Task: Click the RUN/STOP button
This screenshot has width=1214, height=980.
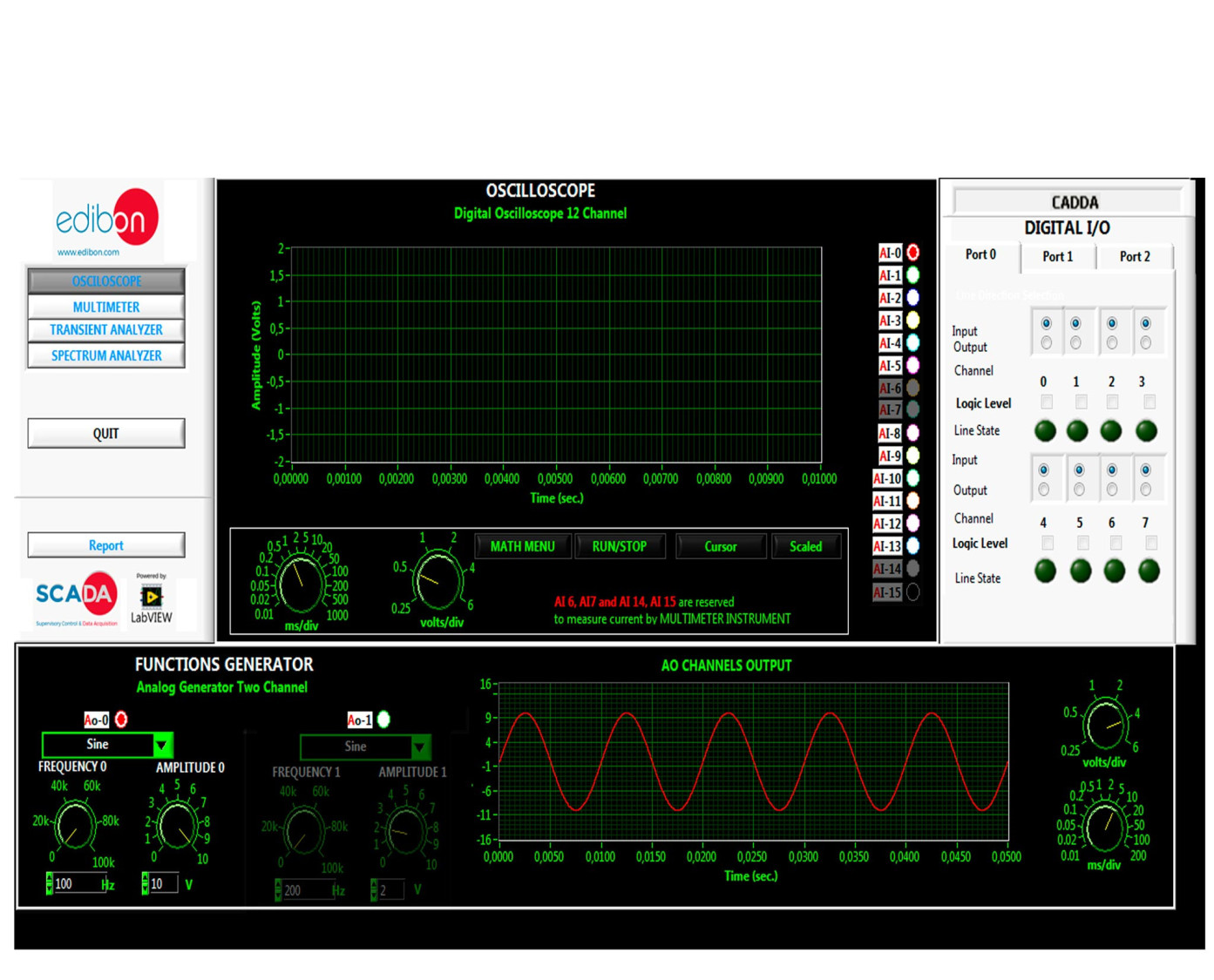Action: point(620,546)
